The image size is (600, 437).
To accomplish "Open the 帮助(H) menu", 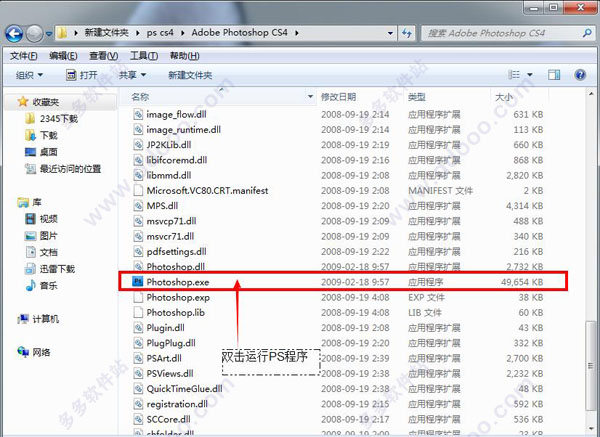I will [x=184, y=56].
